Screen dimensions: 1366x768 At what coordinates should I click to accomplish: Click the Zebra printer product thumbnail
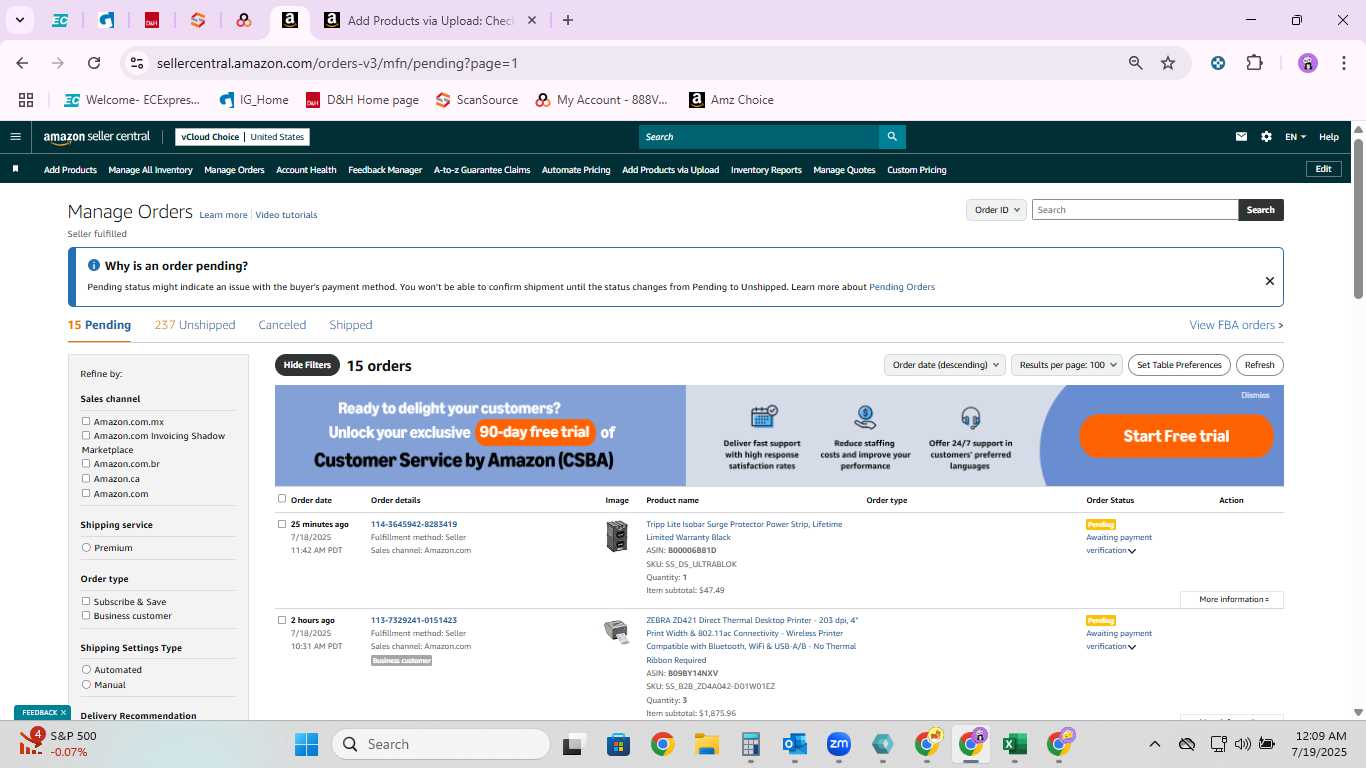tap(616, 631)
